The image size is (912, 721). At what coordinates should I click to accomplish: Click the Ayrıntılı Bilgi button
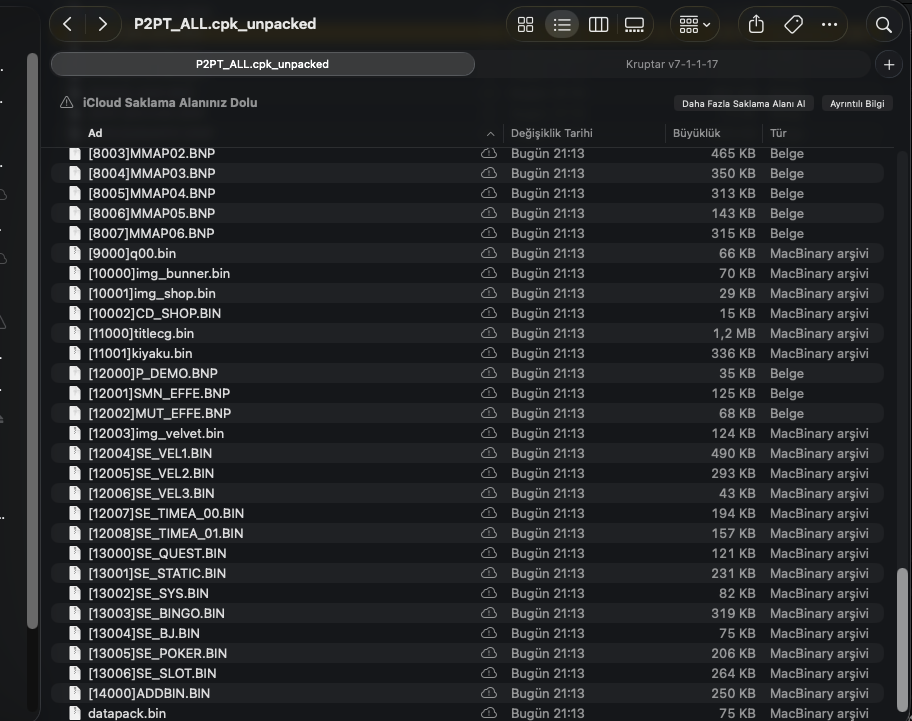point(857,103)
